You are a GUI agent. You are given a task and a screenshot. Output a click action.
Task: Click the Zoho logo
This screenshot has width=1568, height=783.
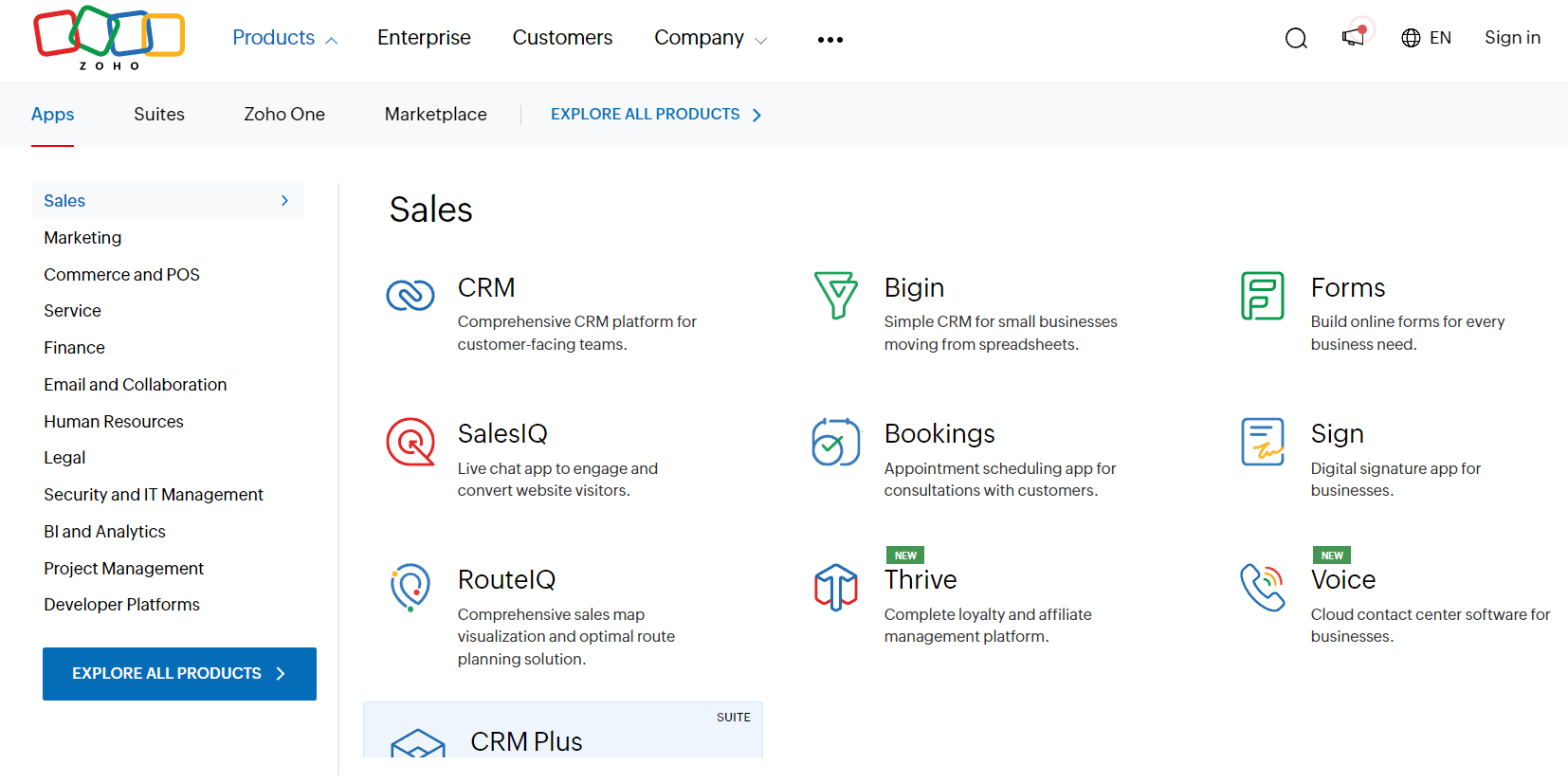109,38
